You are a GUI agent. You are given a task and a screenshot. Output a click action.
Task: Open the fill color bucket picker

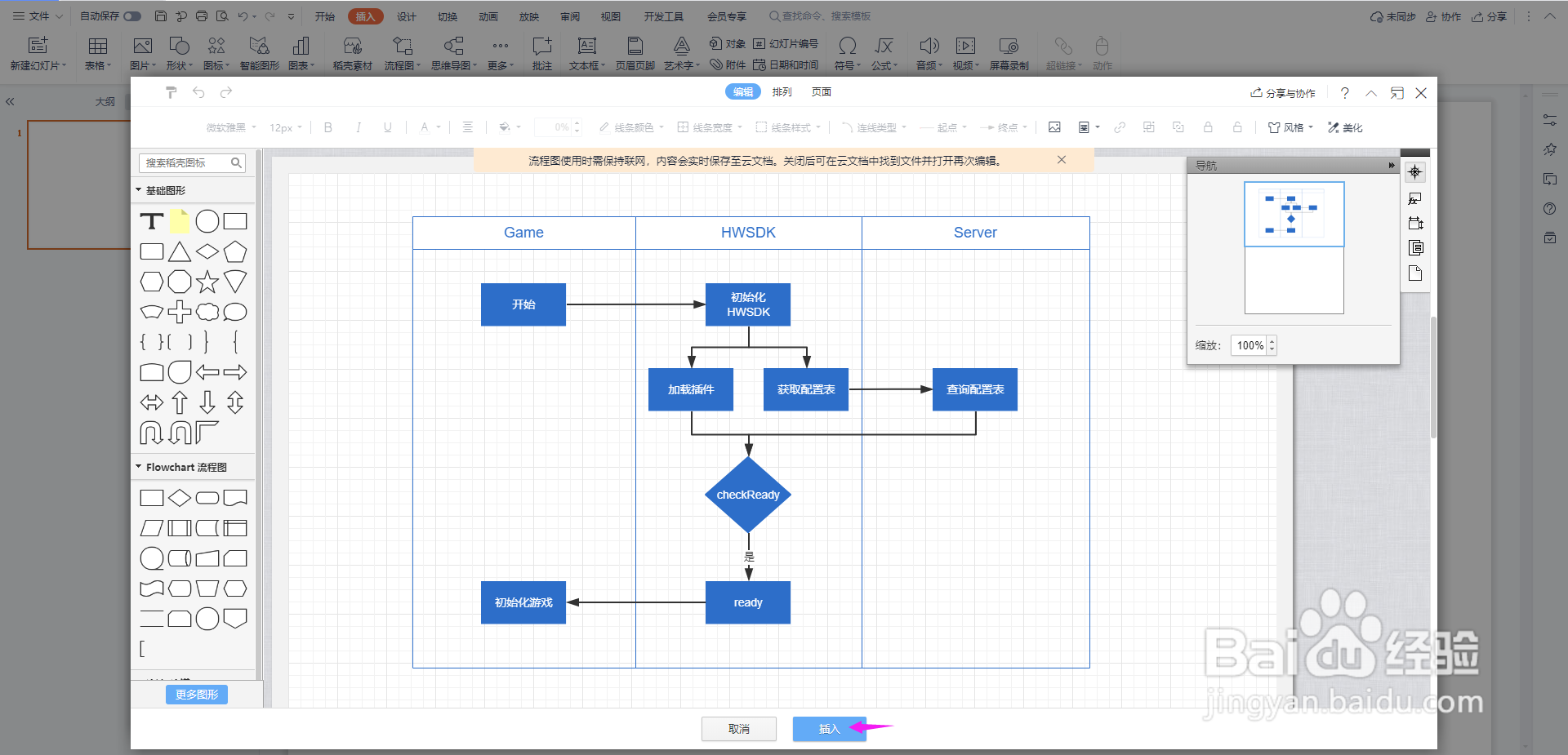pyautogui.click(x=510, y=127)
